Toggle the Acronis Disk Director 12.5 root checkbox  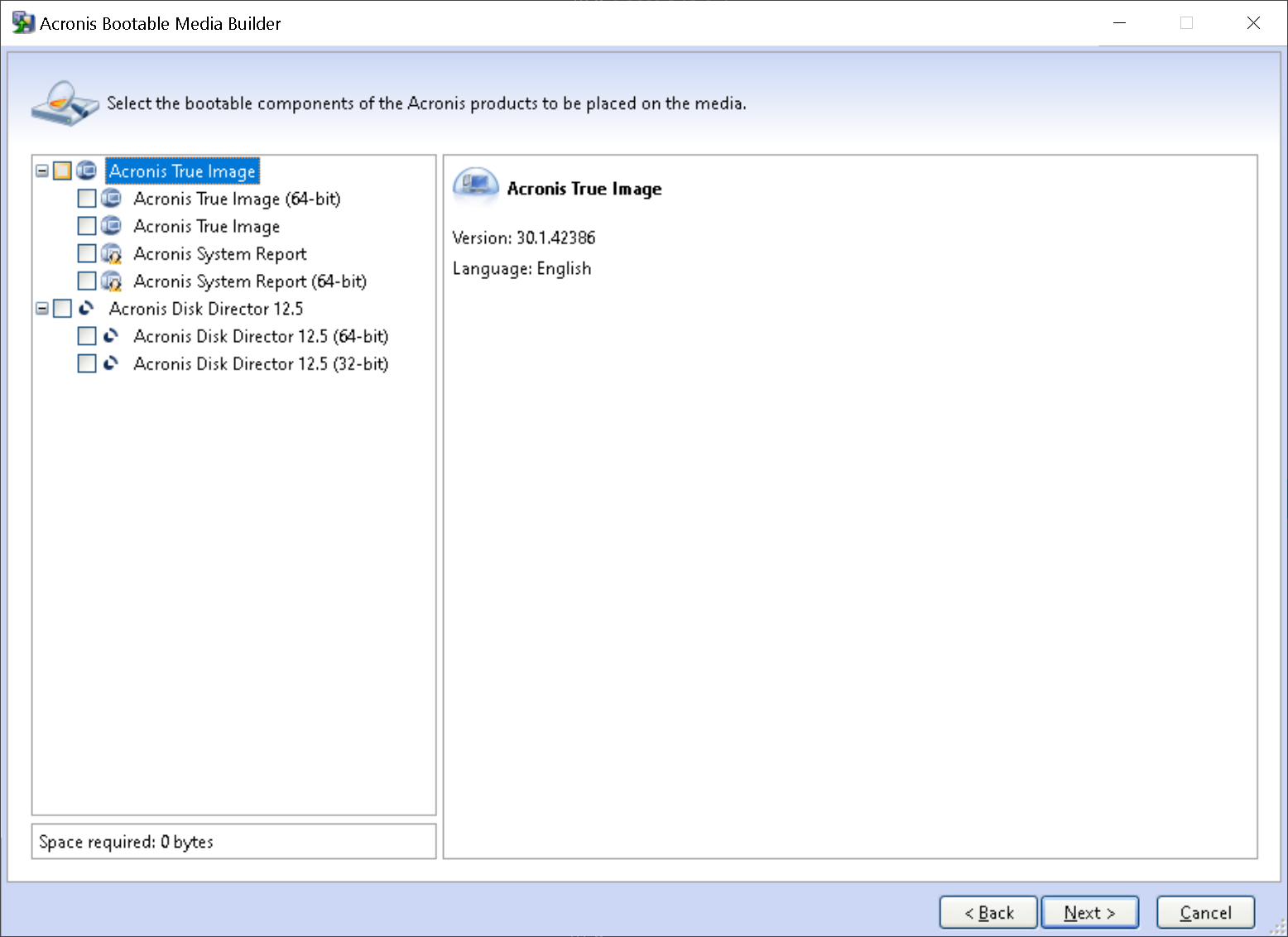click(x=62, y=309)
